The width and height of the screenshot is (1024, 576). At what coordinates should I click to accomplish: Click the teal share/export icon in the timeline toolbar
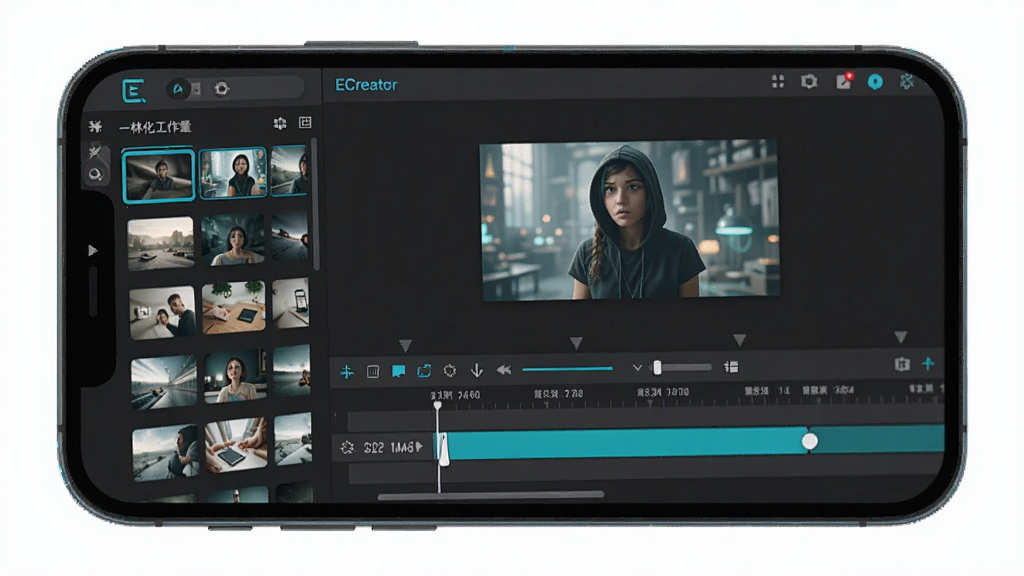[x=424, y=371]
